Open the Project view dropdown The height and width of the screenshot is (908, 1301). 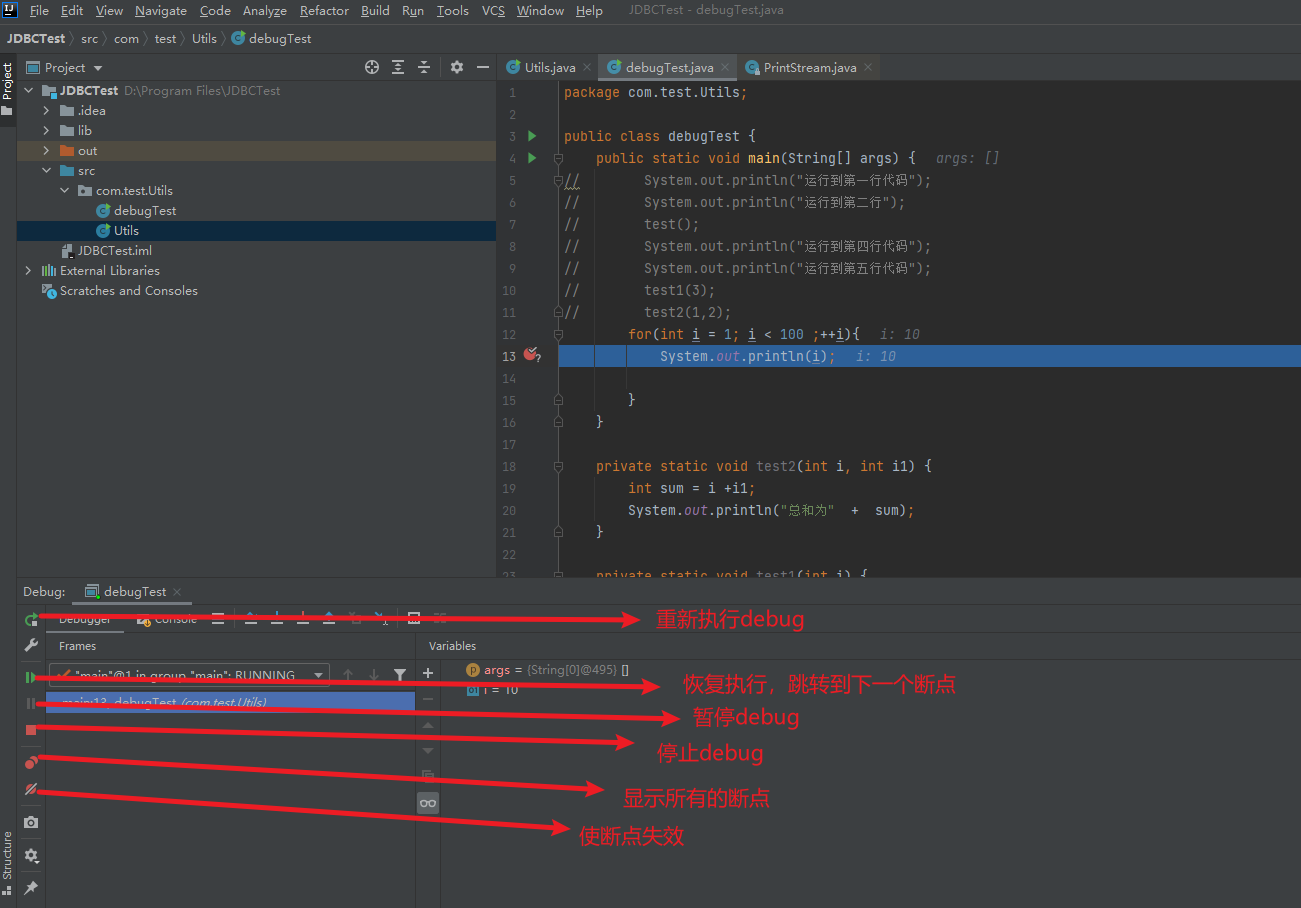pyautogui.click(x=64, y=67)
